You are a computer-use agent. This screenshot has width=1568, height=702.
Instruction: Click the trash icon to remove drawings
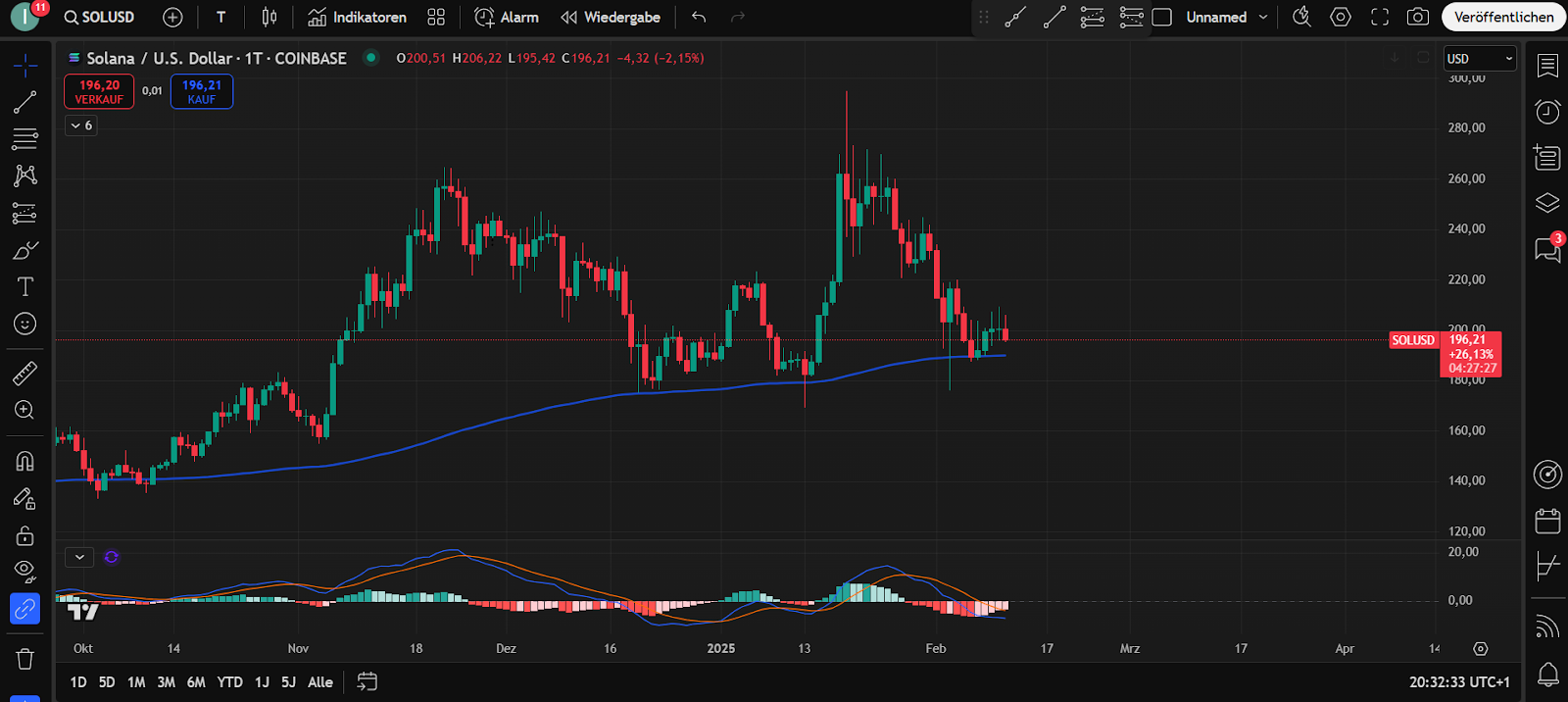click(x=24, y=659)
